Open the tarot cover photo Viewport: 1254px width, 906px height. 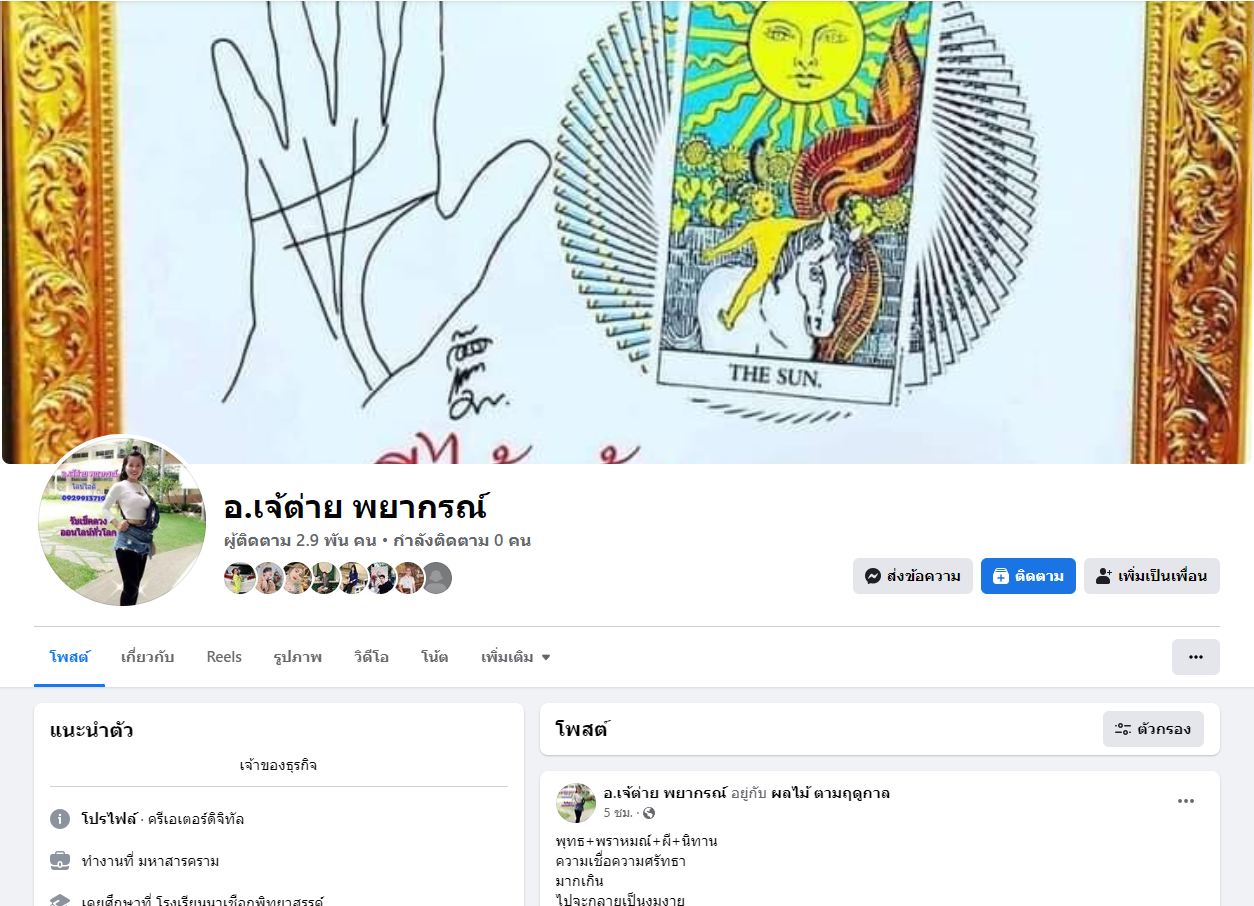(x=627, y=232)
